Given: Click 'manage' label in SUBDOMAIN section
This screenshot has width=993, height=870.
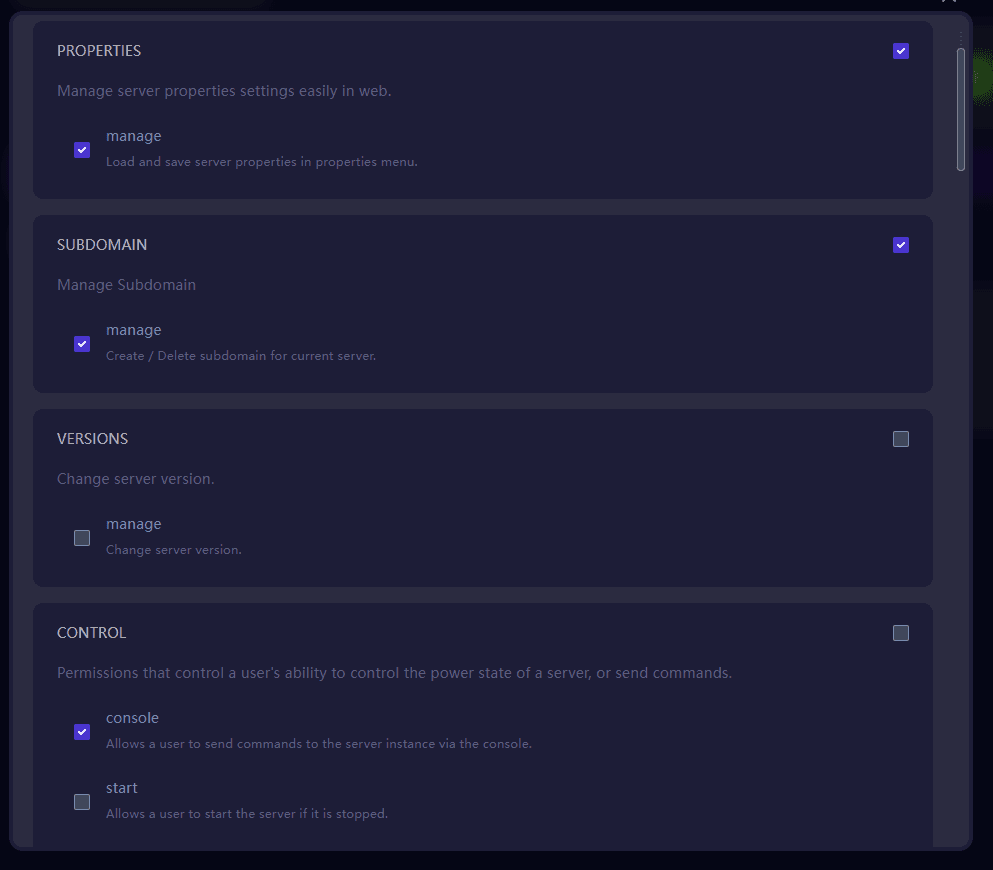Looking at the screenshot, I should pos(133,330).
